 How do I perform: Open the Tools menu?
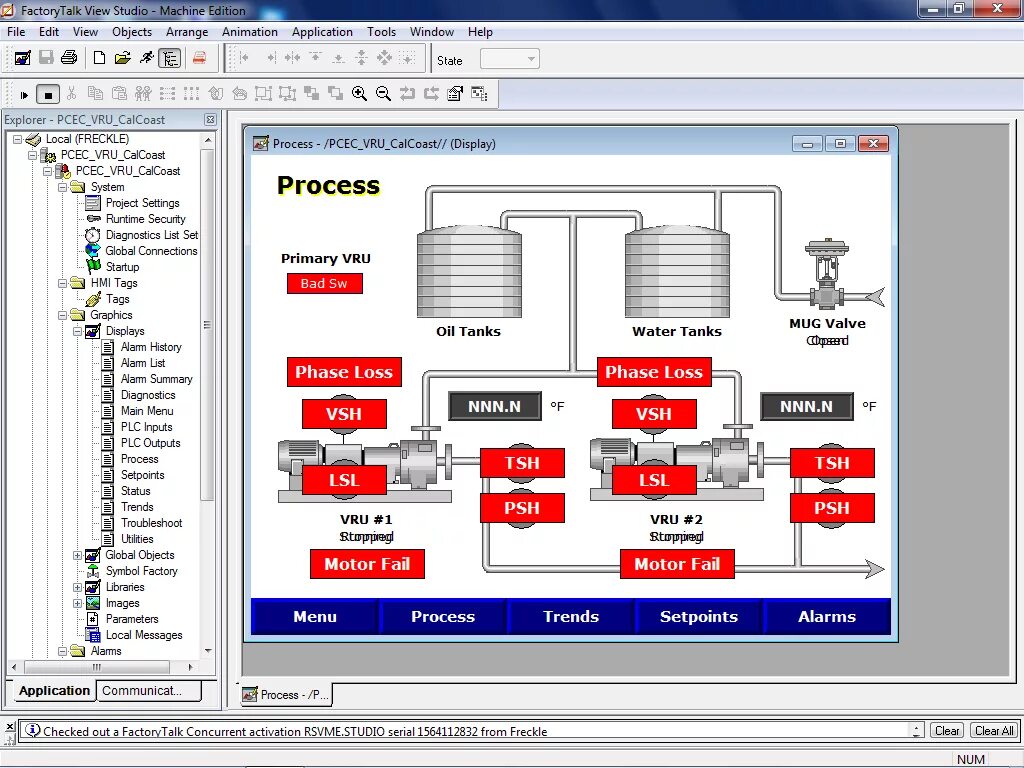point(381,32)
